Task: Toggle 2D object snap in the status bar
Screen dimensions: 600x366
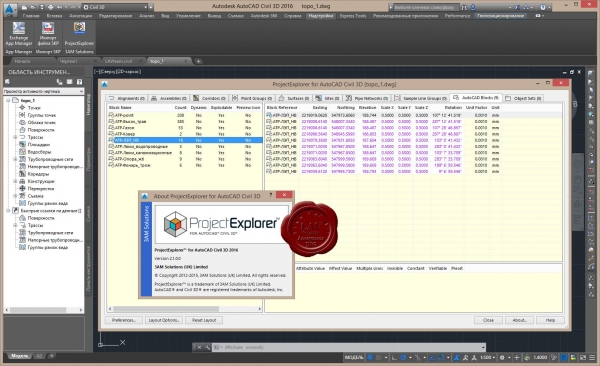Action: [x=441, y=358]
